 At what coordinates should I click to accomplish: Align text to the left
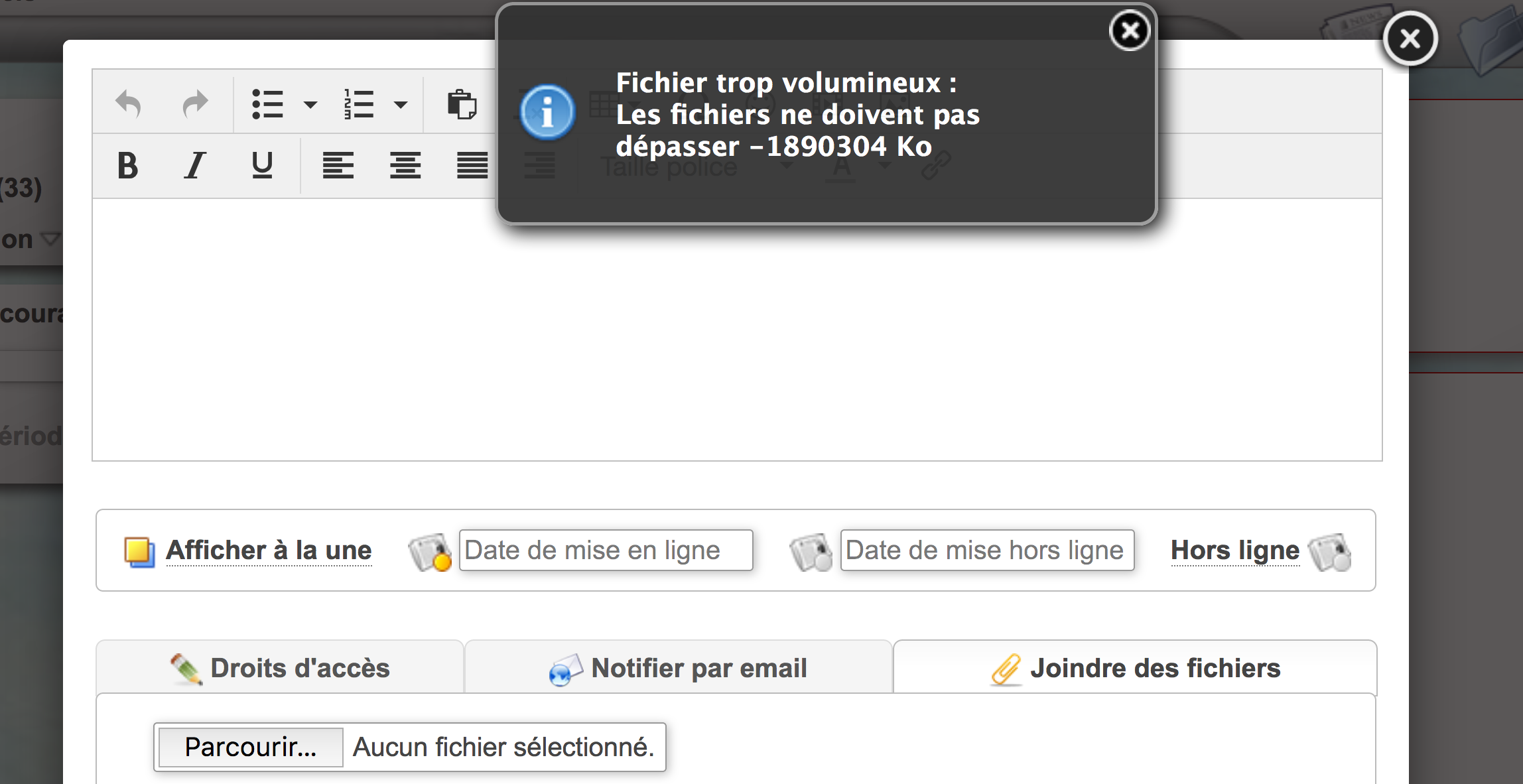click(338, 165)
